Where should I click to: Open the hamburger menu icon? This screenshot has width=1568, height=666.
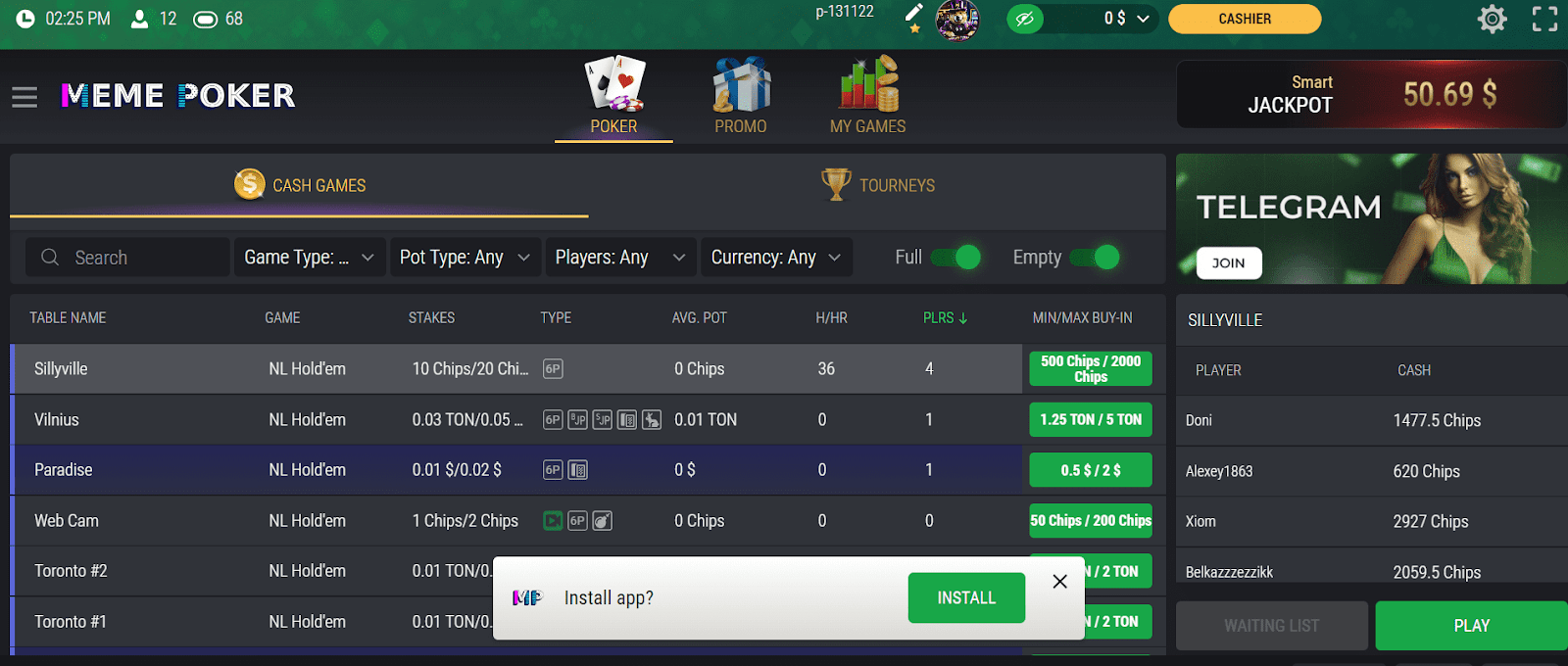pyautogui.click(x=24, y=97)
